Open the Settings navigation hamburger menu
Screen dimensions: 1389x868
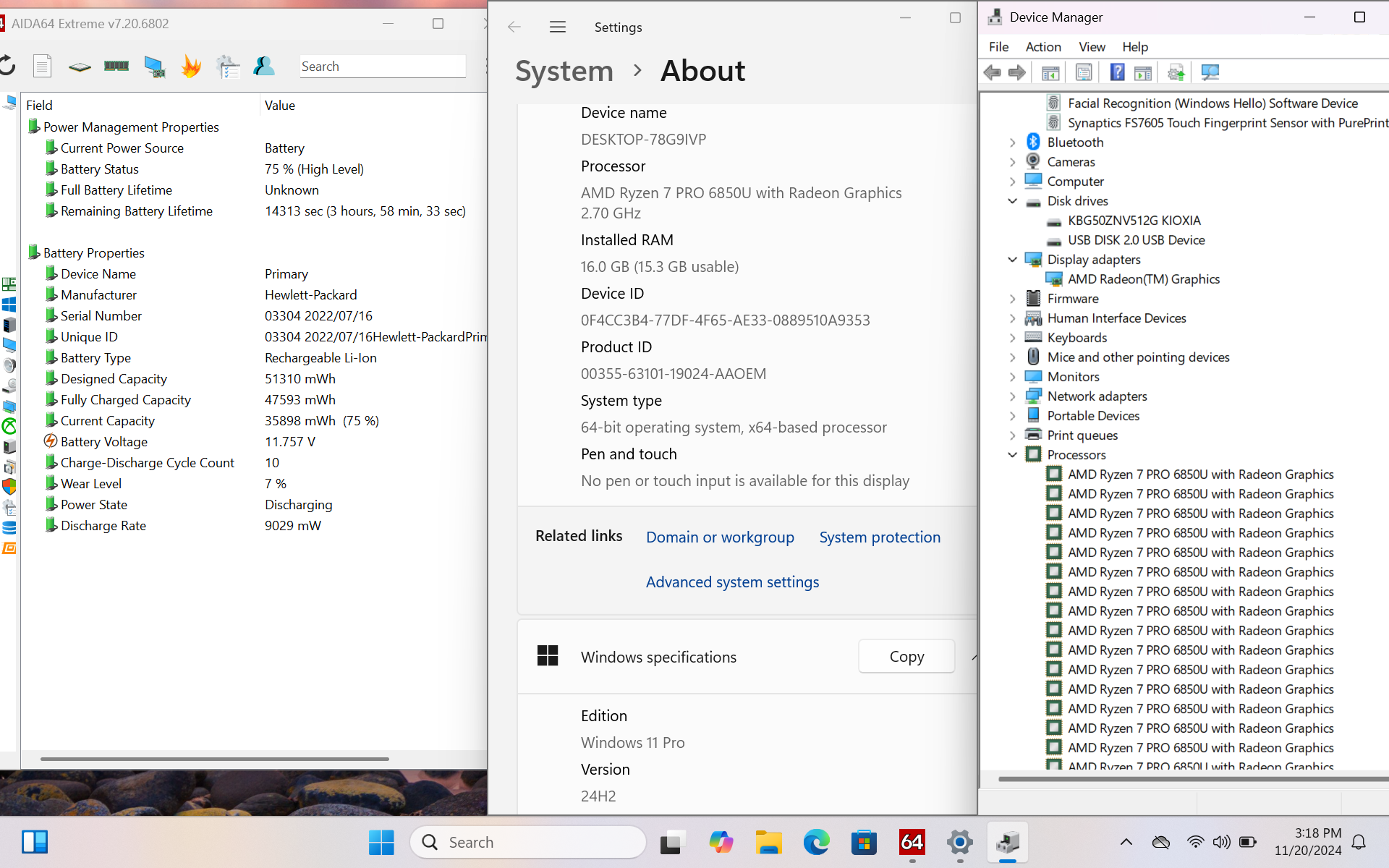558,27
